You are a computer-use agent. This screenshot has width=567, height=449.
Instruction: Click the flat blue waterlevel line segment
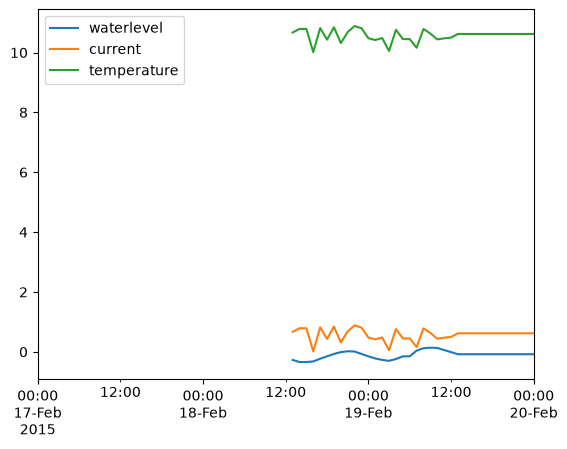click(496, 354)
